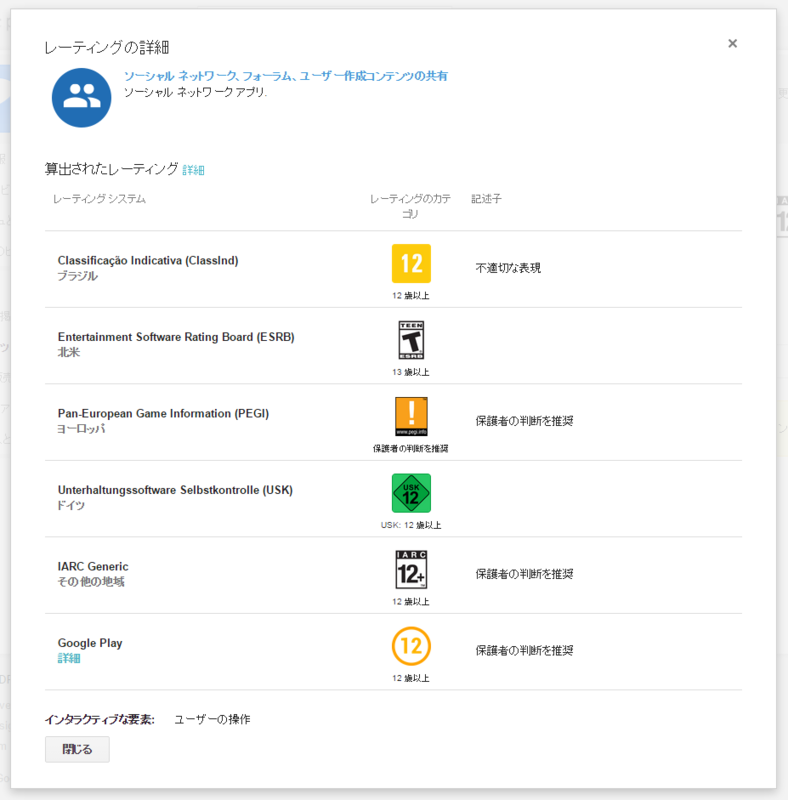Select the Google Play row title
788x800 pixels.
coord(90,643)
